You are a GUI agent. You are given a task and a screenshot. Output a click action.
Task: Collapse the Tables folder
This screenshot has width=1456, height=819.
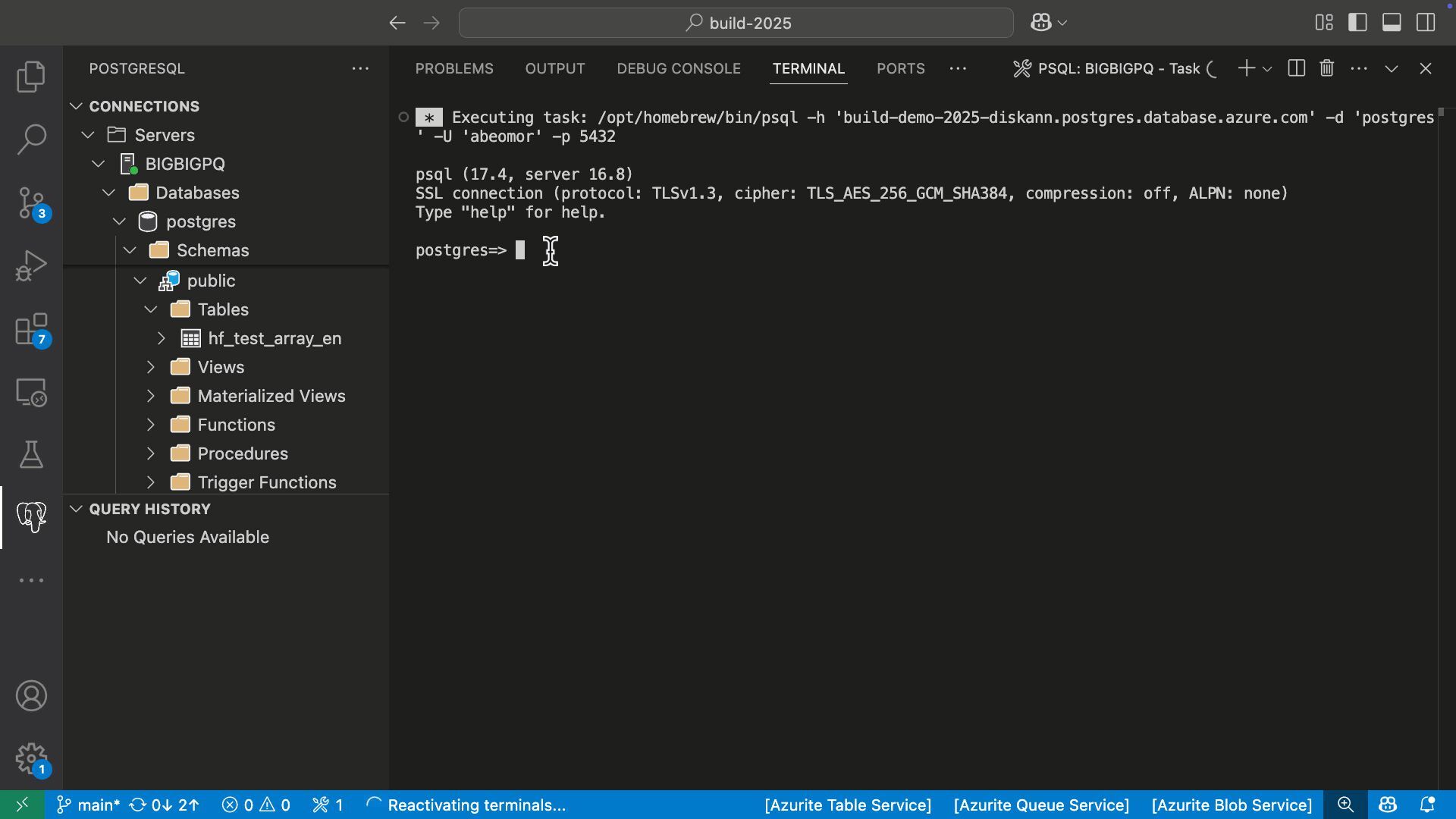[x=152, y=309]
